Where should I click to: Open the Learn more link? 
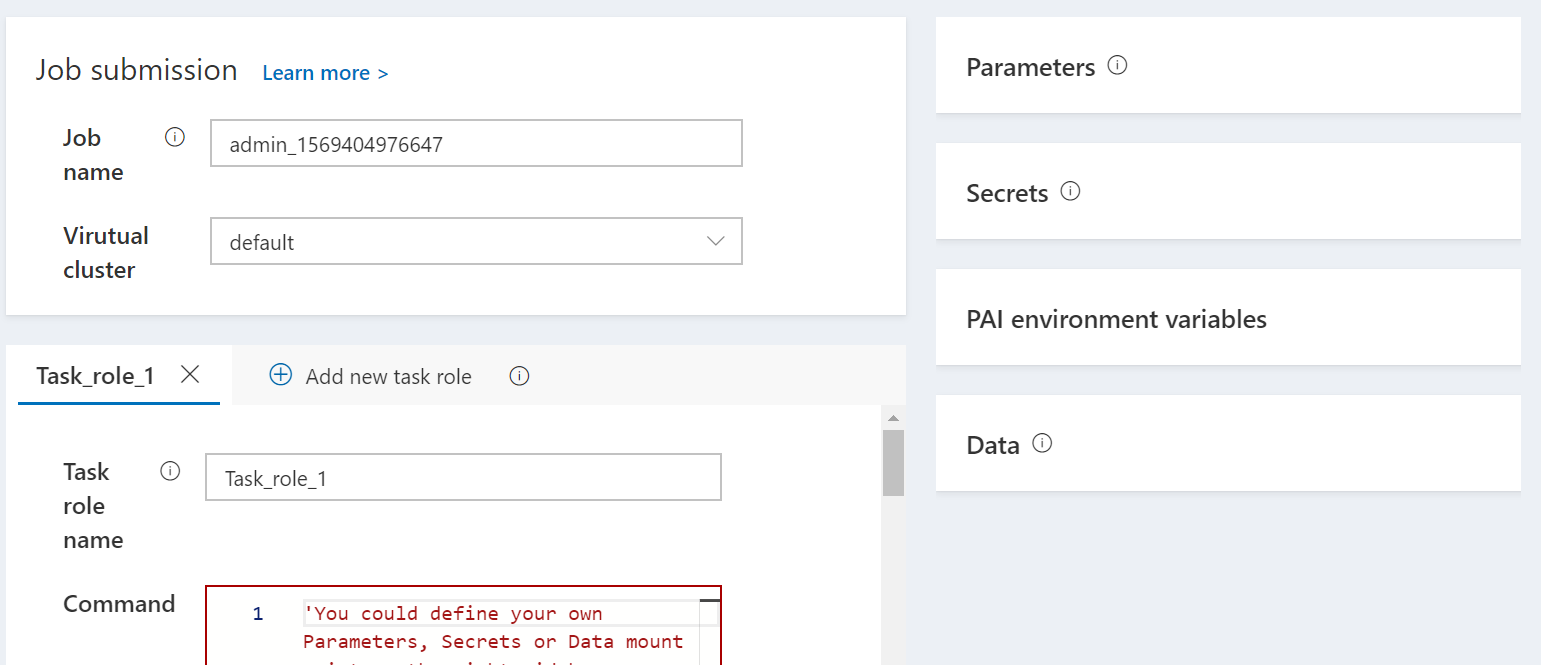[325, 73]
